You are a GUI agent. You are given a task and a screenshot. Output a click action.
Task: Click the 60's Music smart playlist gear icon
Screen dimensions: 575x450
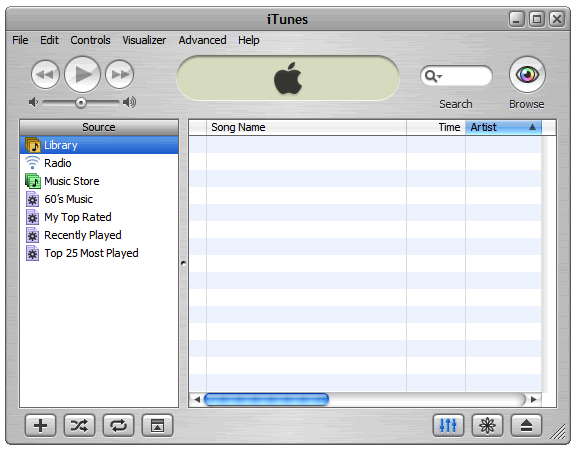(32, 199)
